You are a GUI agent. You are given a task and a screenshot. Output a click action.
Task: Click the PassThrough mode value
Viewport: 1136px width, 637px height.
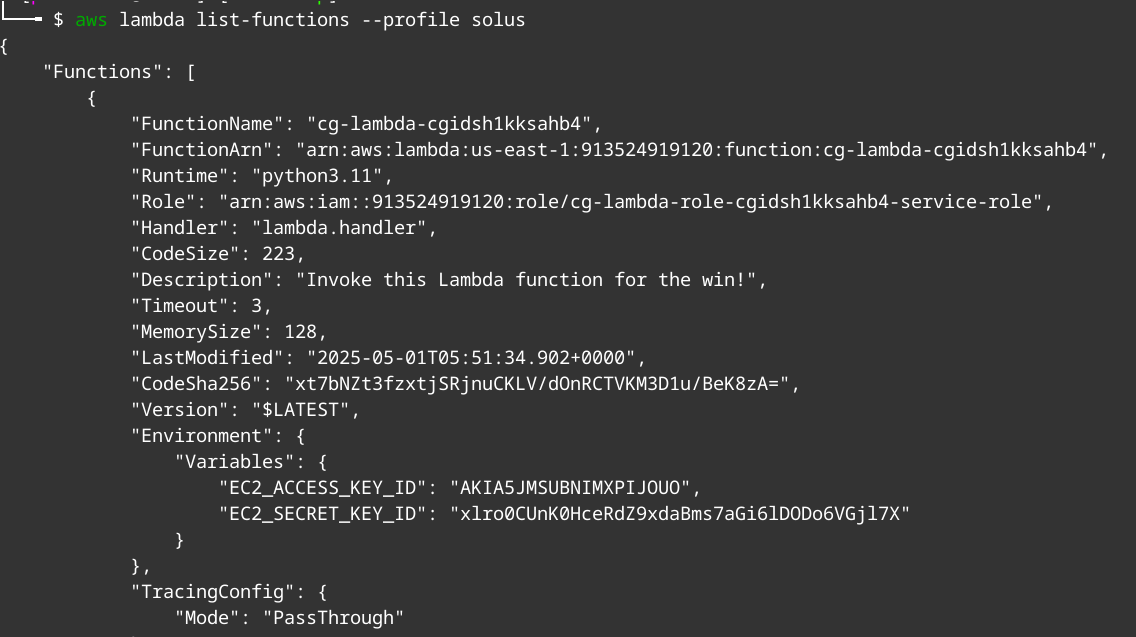(x=333, y=618)
